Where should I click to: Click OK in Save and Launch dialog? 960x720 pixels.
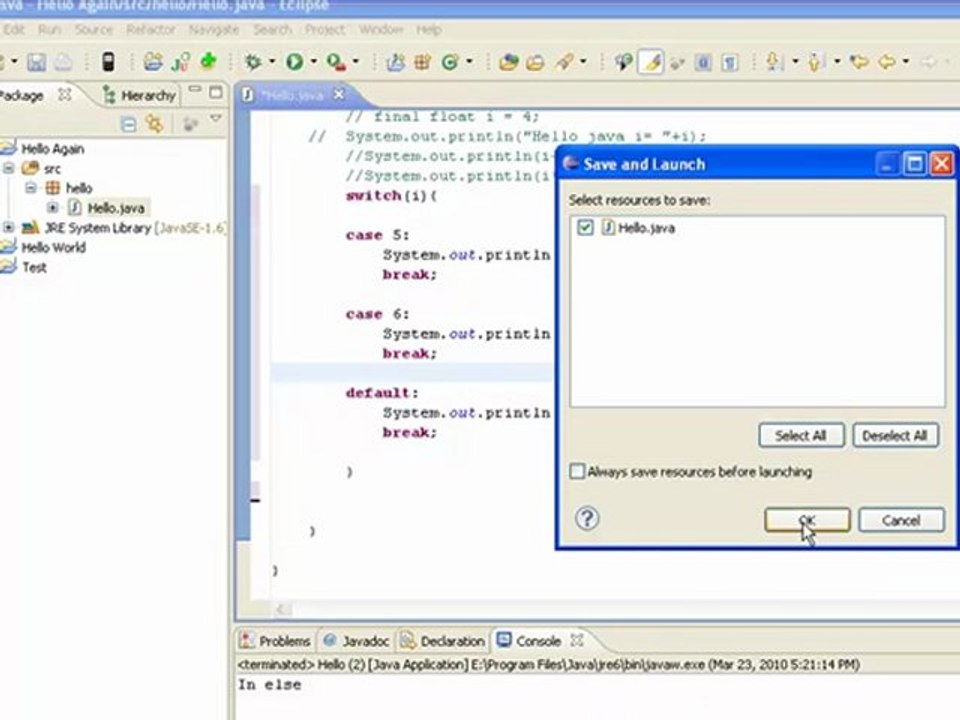coord(807,520)
